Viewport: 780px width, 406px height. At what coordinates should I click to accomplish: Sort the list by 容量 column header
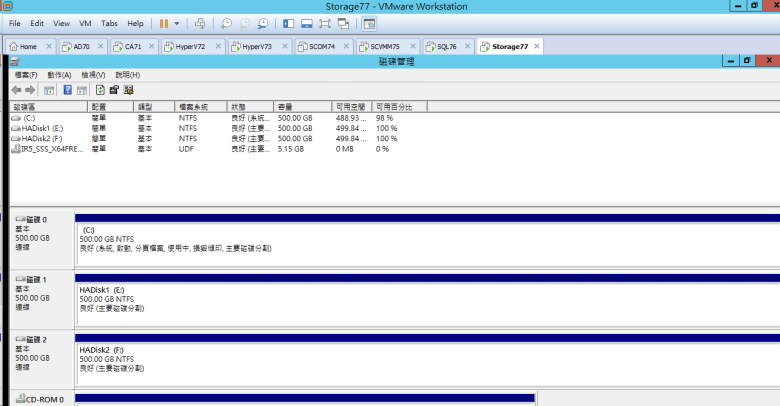tap(285, 106)
